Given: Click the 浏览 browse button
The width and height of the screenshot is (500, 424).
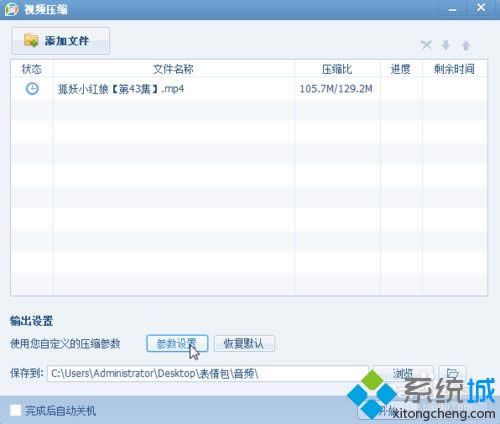Looking at the screenshot, I should tap(403, 373).
